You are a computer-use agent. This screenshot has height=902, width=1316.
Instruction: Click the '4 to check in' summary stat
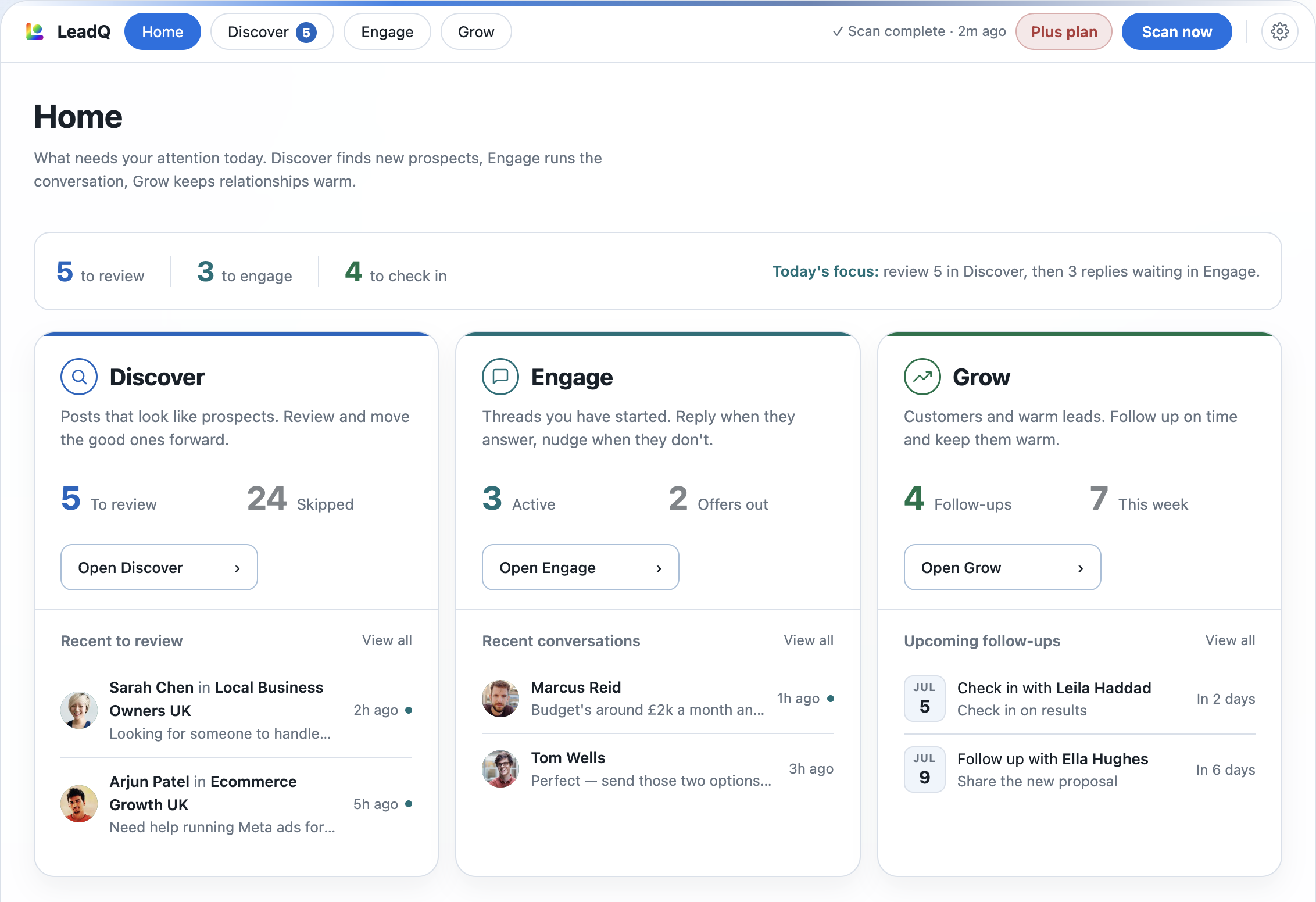tap(396, 272)
